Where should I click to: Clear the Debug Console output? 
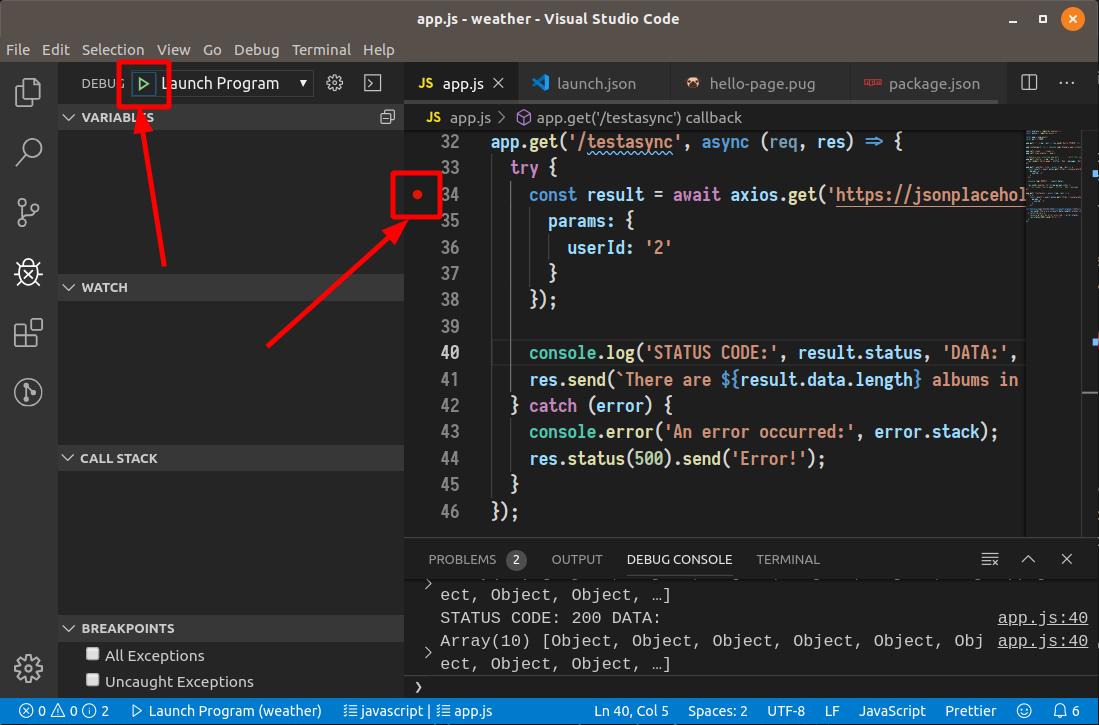coord(989,559)
